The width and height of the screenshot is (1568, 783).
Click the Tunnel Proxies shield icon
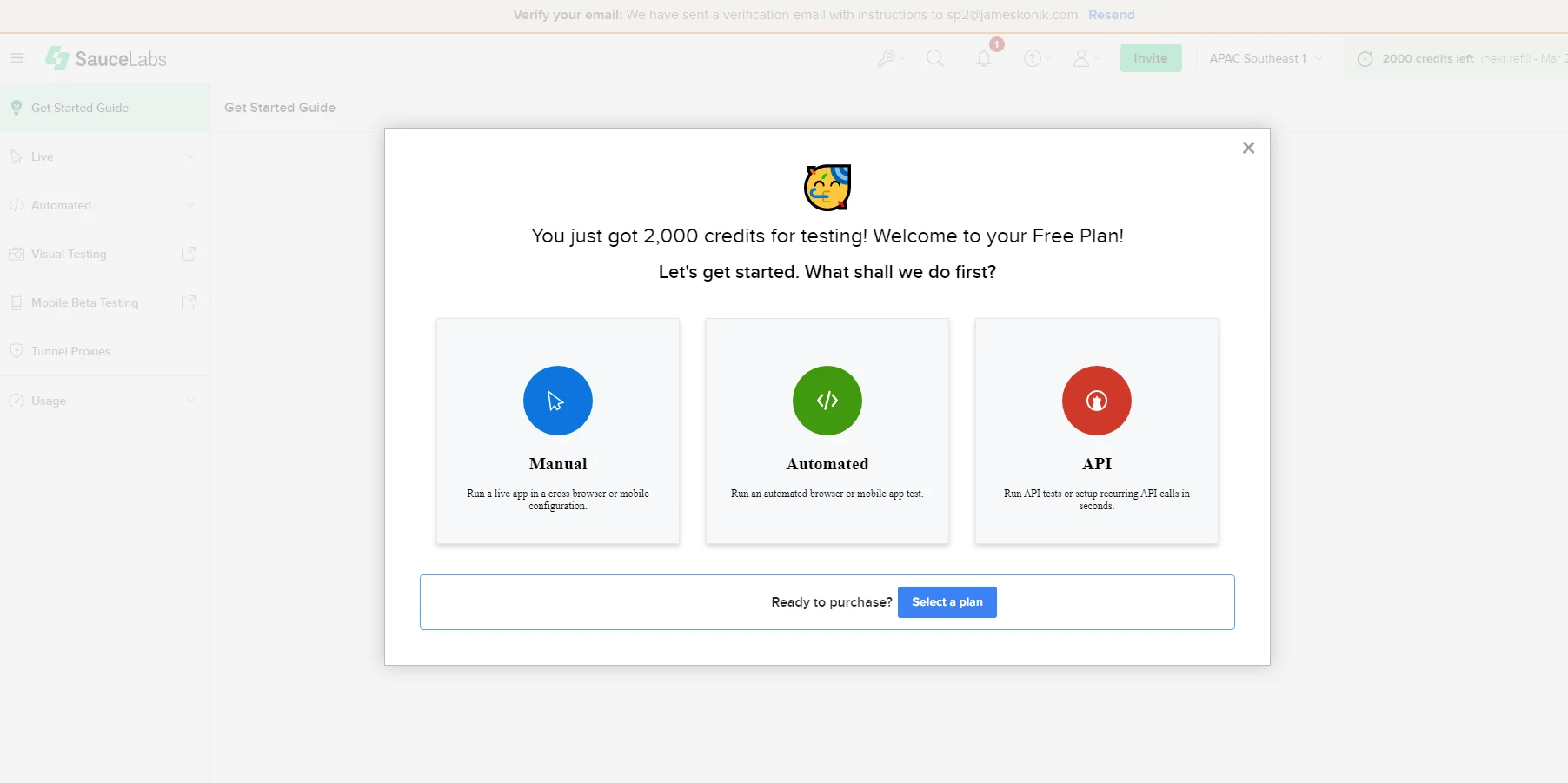click(17, 351)
